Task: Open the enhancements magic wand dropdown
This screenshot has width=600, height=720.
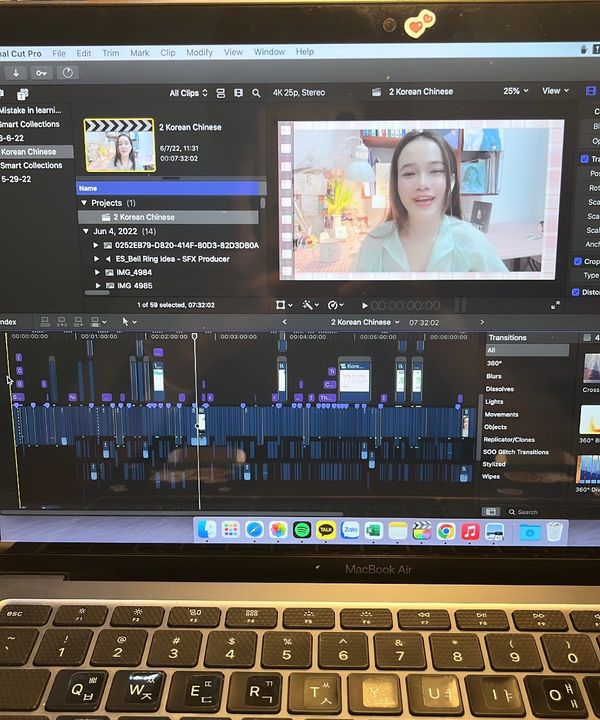Action: [x=311, y=305]
